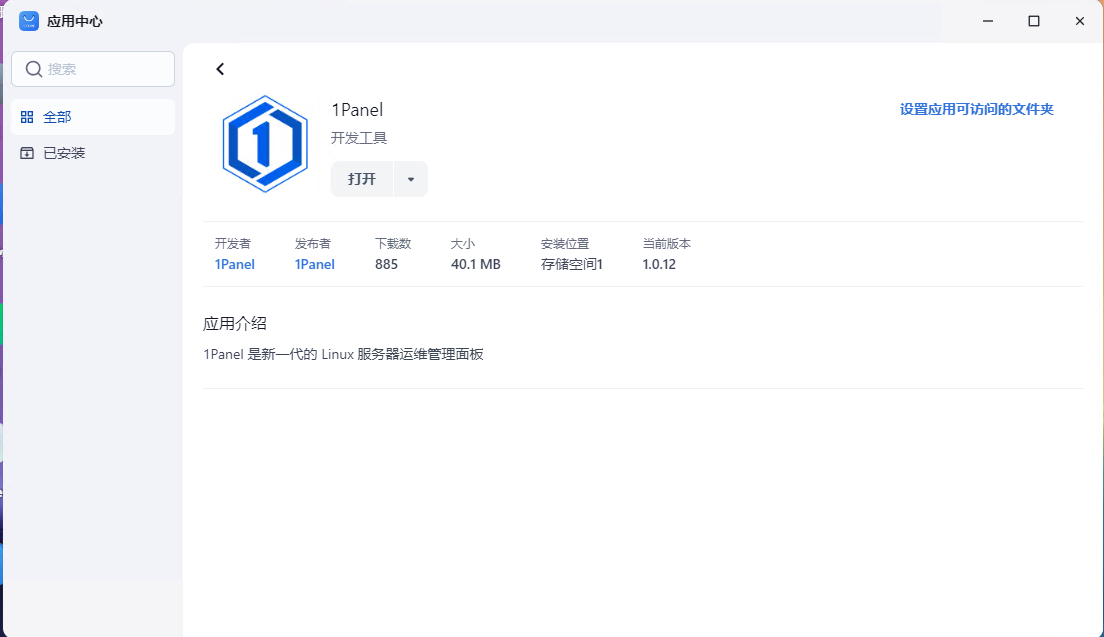1104x637 pixels.
Task: Click the current version value 1.0.12
Action: 659,264
